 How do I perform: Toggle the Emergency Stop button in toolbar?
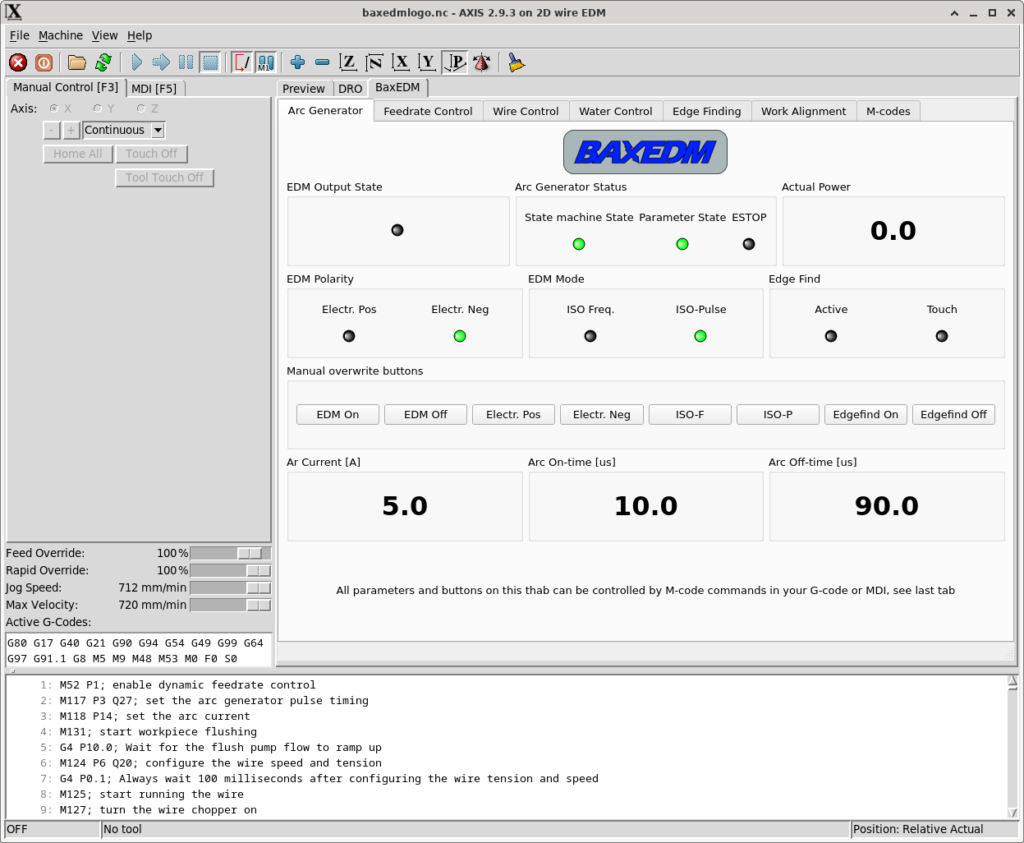18,63
